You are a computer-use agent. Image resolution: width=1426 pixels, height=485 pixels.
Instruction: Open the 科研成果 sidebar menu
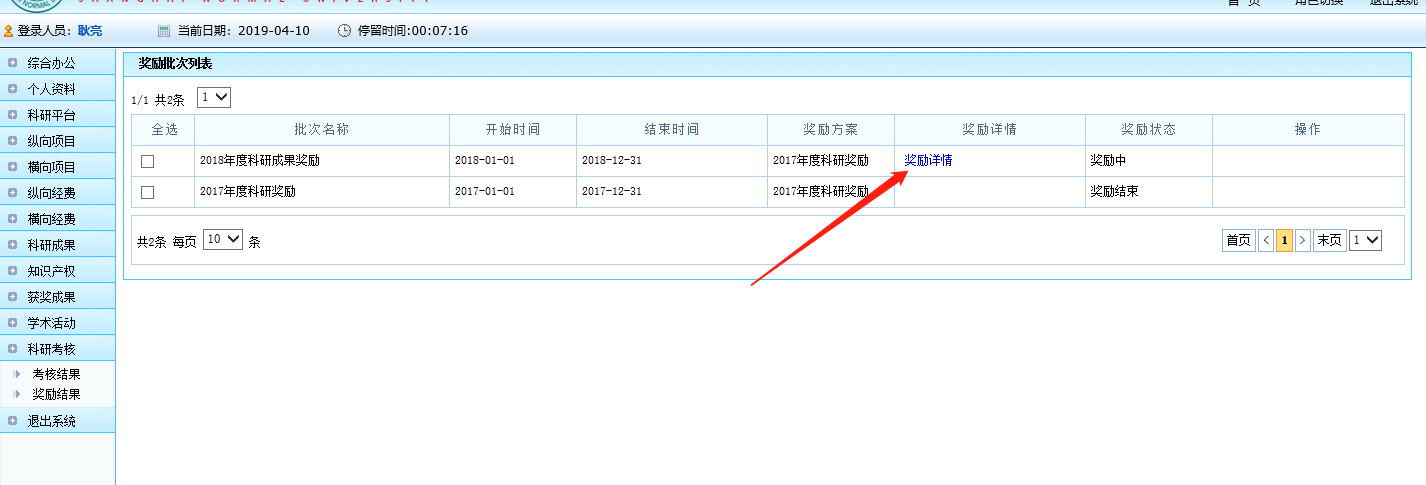pyautogui.click(x=51, y=245)
